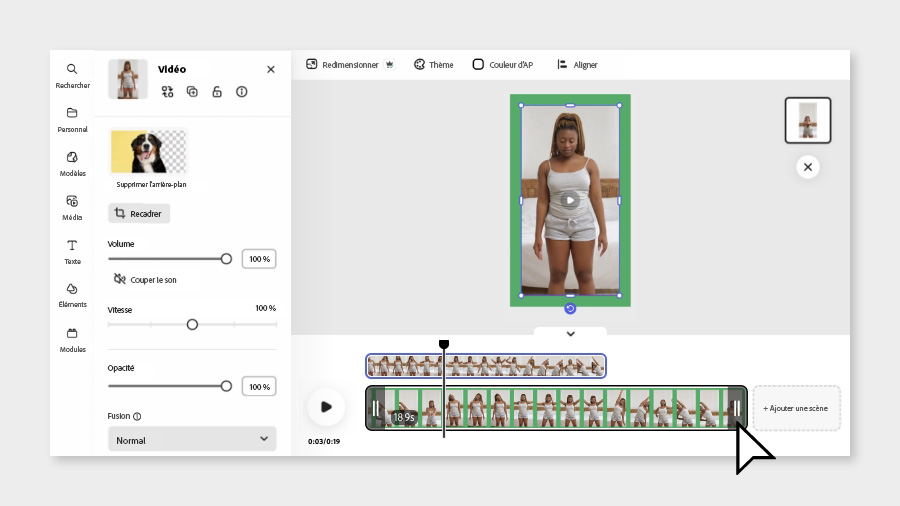
Task: Click the Opacité 100 % input field
Action: click(259, 387)
